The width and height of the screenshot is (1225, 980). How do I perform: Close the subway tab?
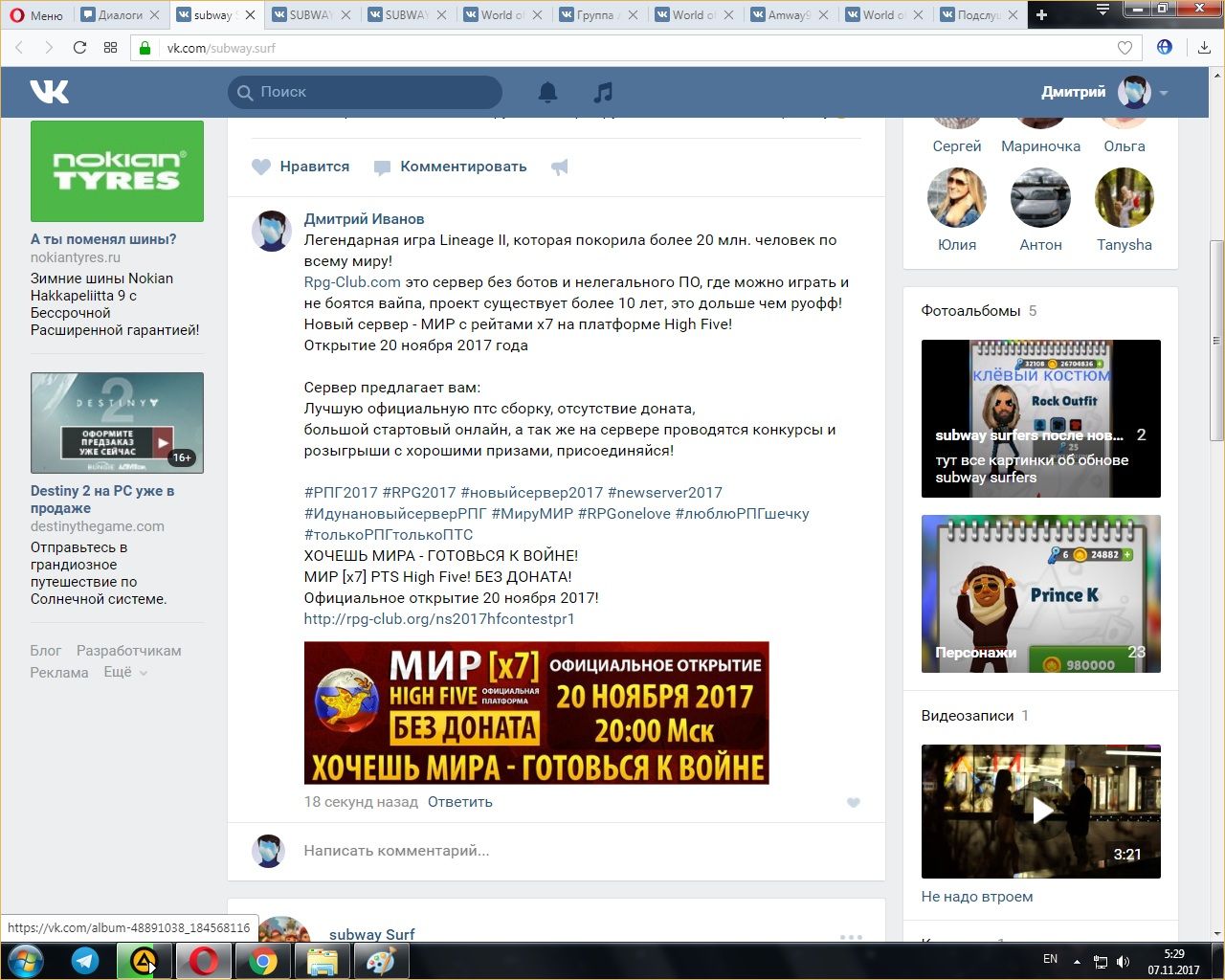(x=250, y=15)
